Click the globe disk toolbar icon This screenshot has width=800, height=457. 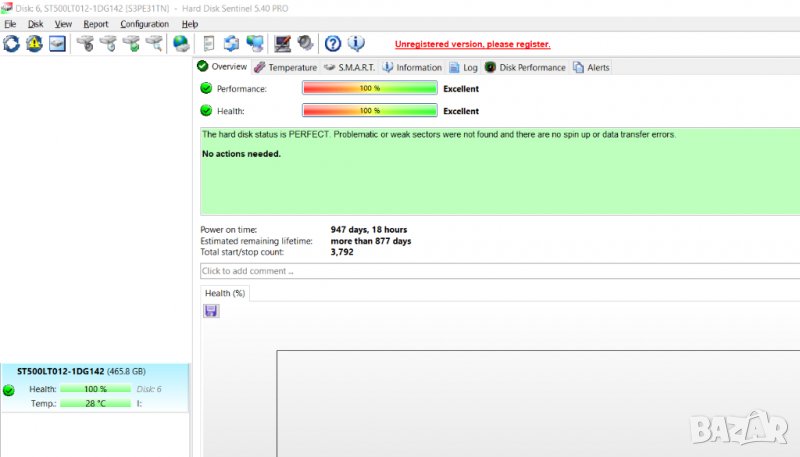click(x=181, y=43)
